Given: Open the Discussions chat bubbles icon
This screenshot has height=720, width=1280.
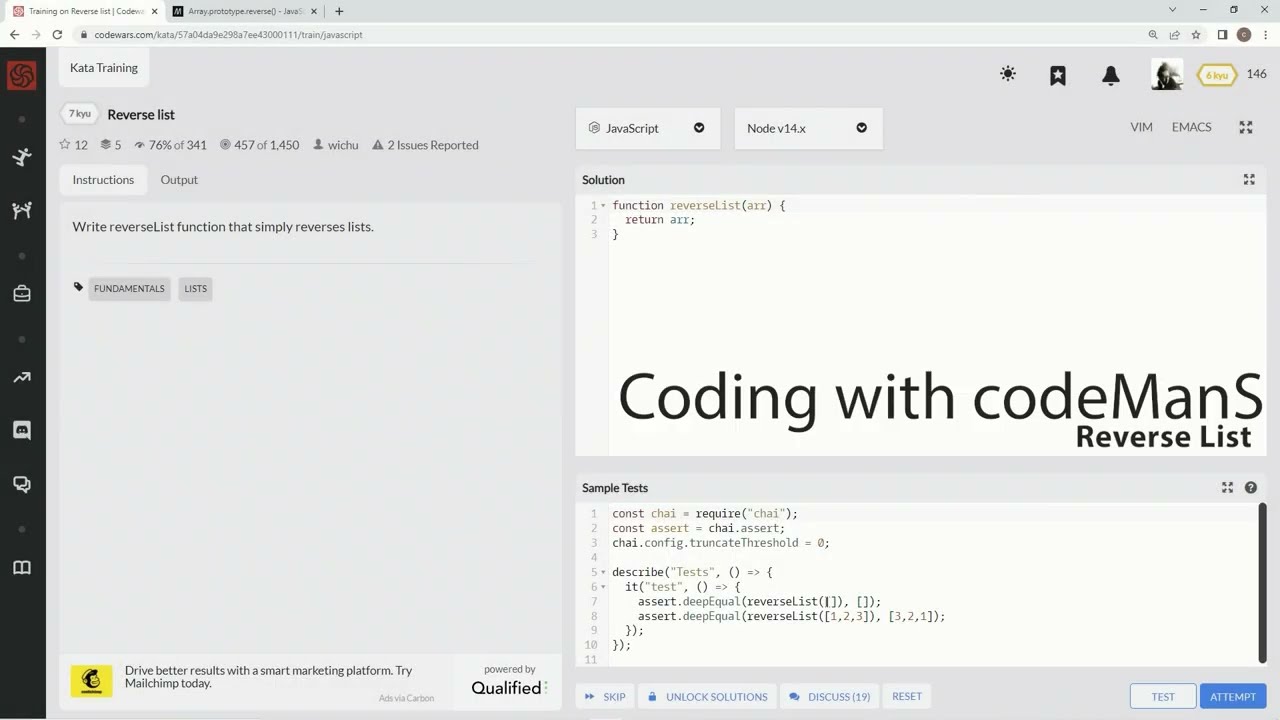Looking at the screenshot, I should (x=22, y=484).
